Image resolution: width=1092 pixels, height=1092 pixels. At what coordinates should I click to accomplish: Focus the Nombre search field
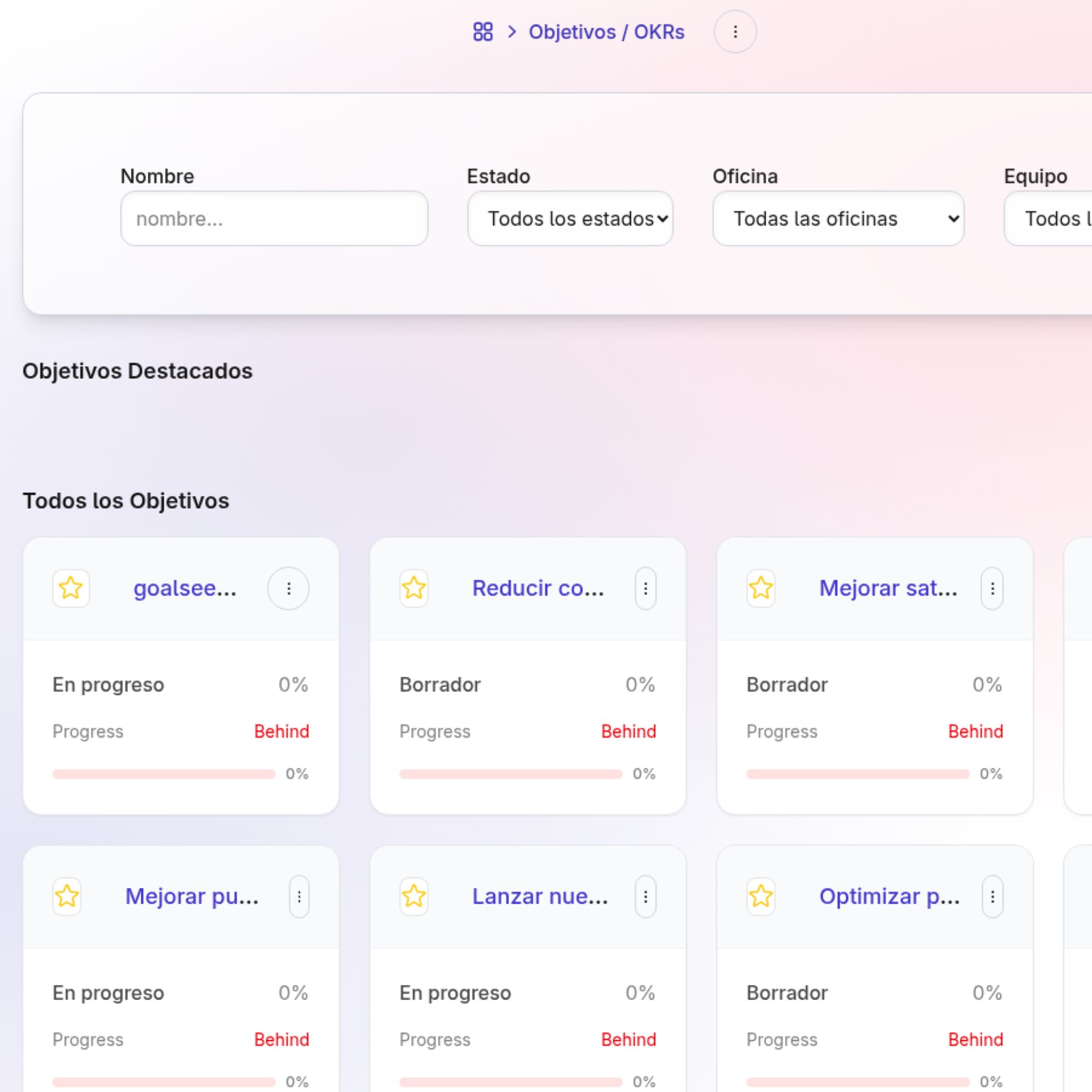tap(274, 218)
